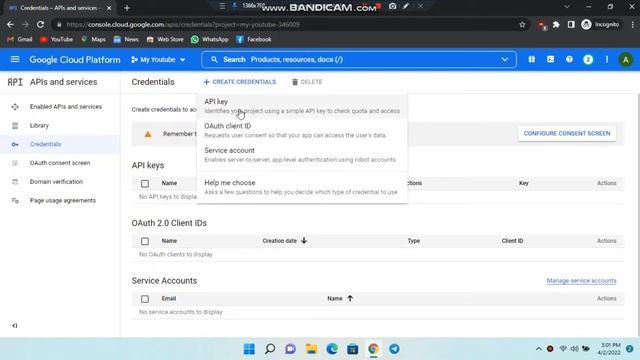Open the Windows Start menu
Image resolution: width=640 pixels, height=360 pixels.
pyautogui.click(x=249, y=349)
